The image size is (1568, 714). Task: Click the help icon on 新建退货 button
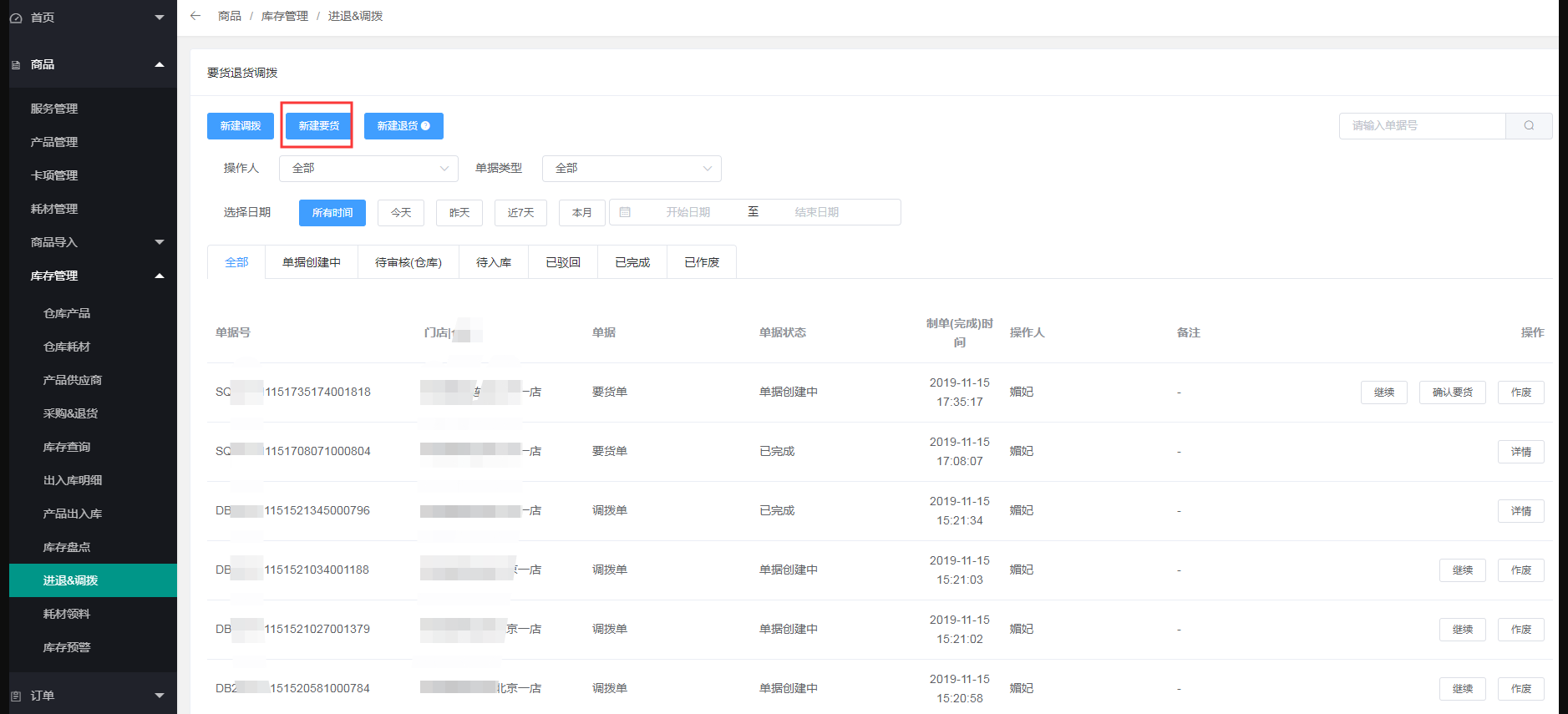point(425,126)
